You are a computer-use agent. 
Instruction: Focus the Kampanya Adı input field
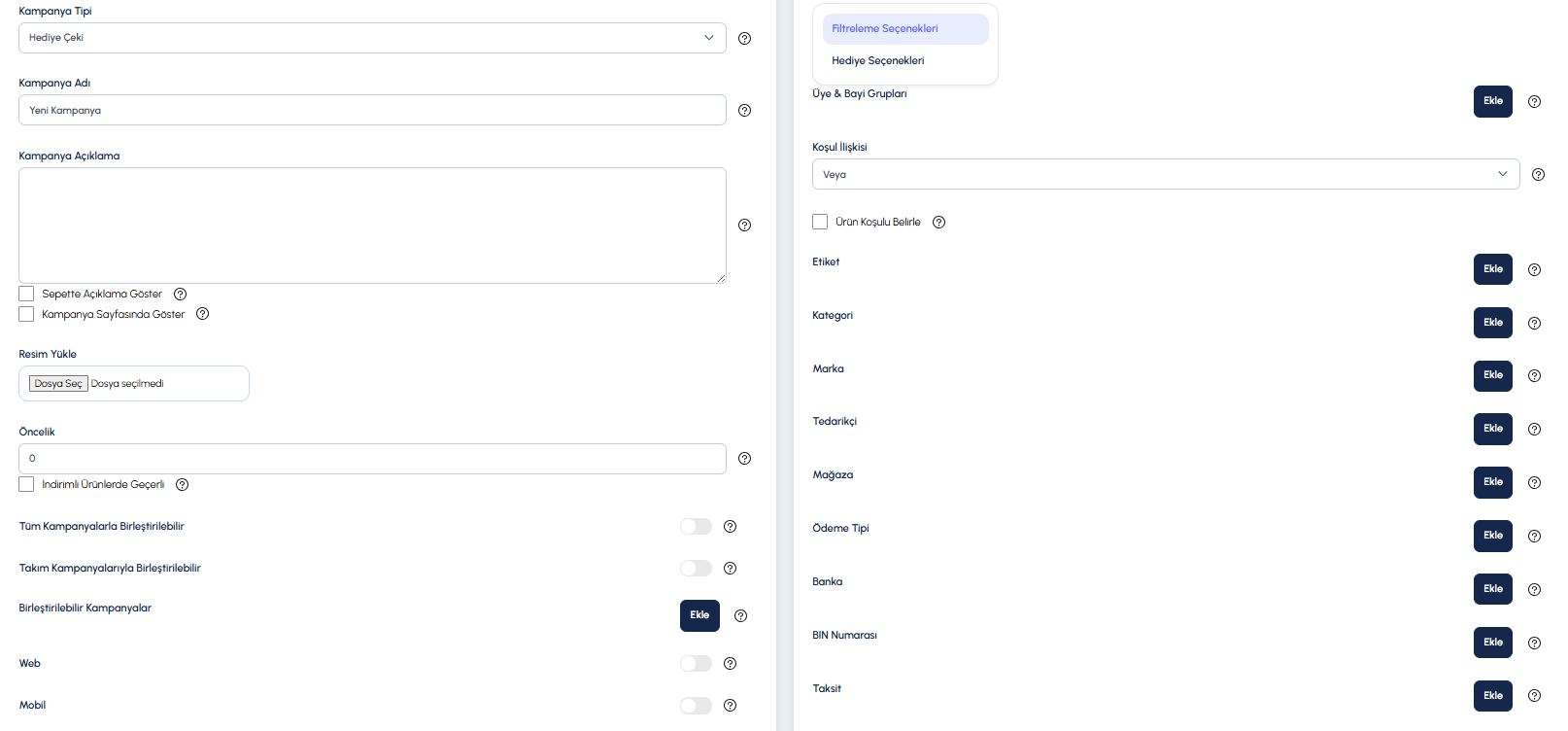click(x=372, y=110)
